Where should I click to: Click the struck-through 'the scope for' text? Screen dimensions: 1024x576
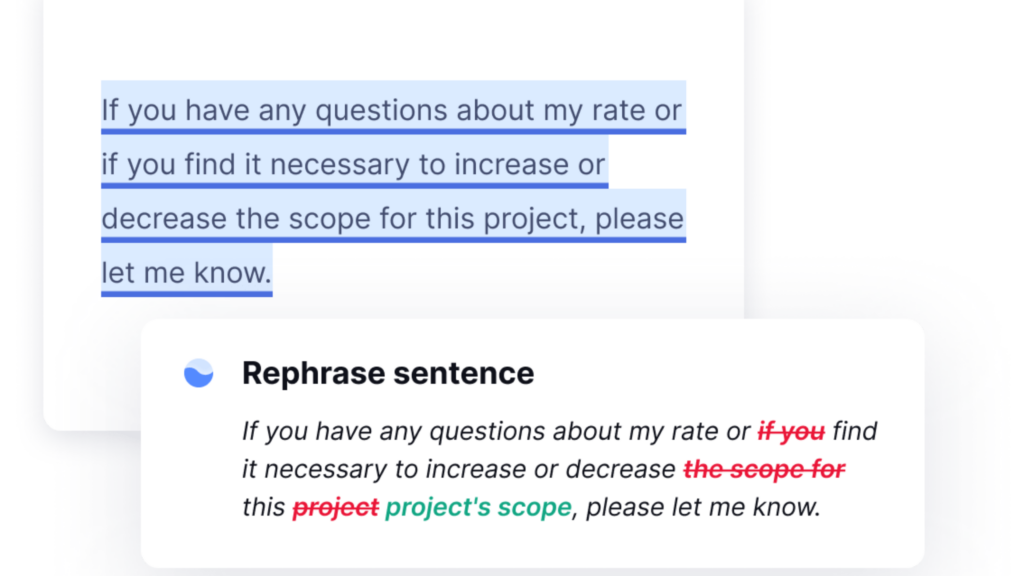tap(764, 469)
